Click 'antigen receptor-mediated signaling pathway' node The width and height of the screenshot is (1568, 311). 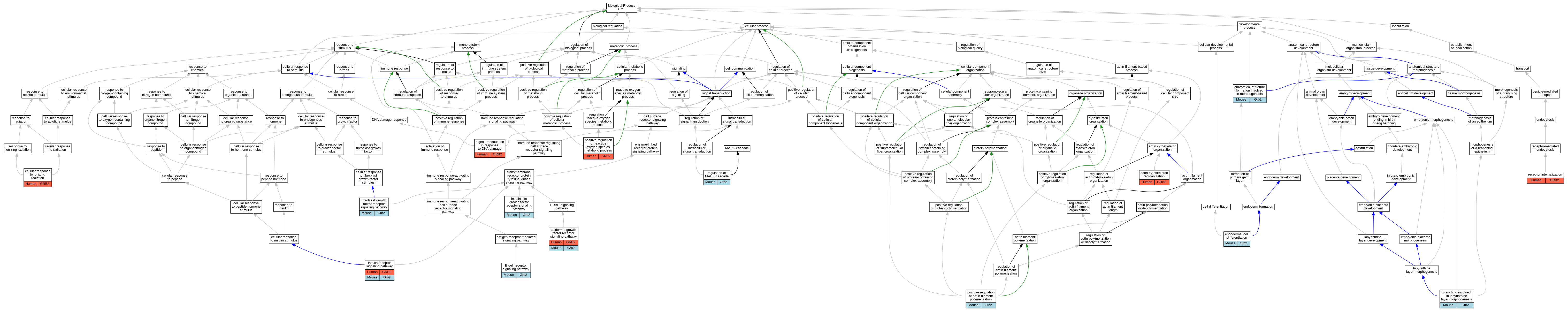tap(516, 239)
